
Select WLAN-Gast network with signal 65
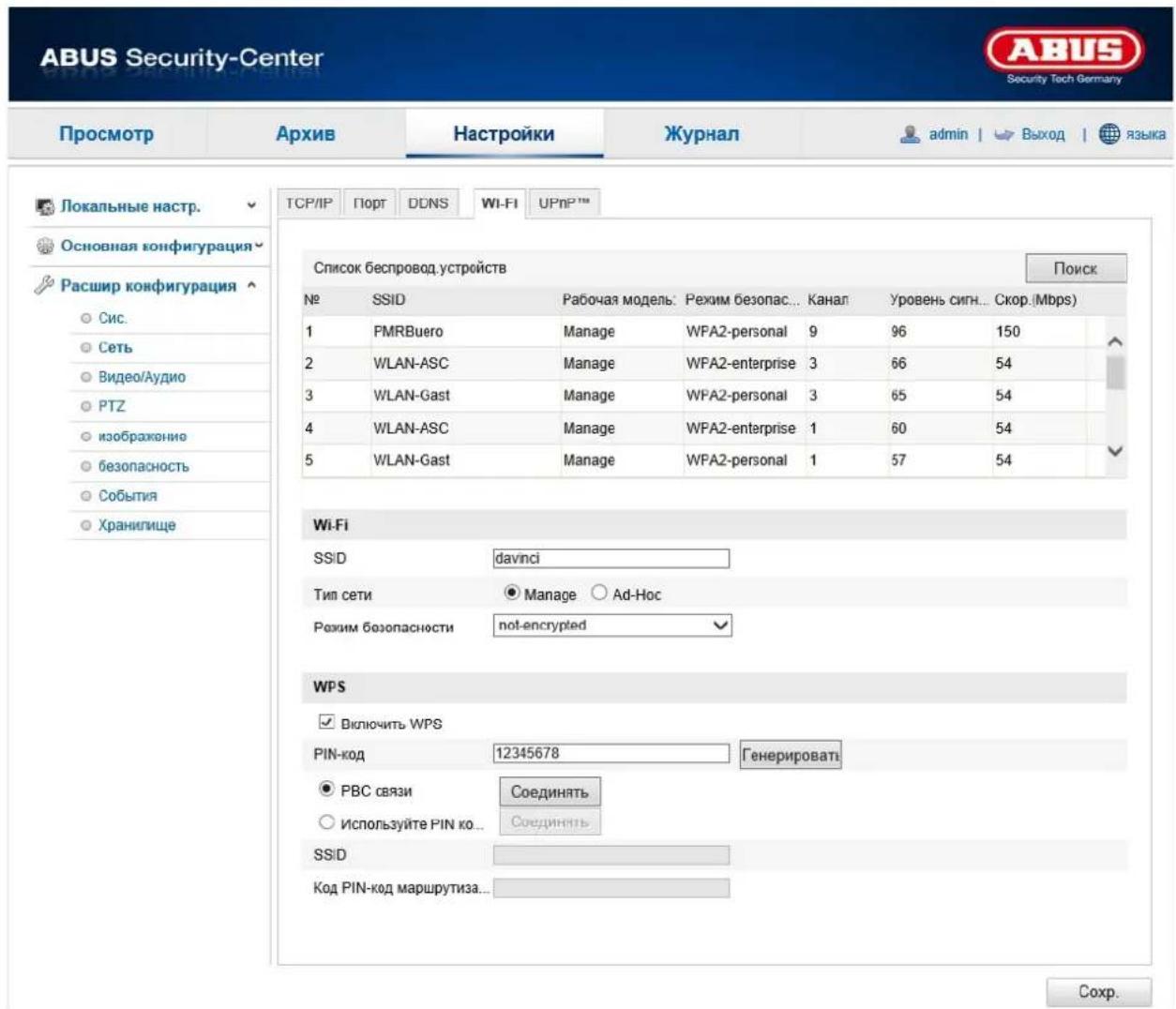[x=703, y=395]
